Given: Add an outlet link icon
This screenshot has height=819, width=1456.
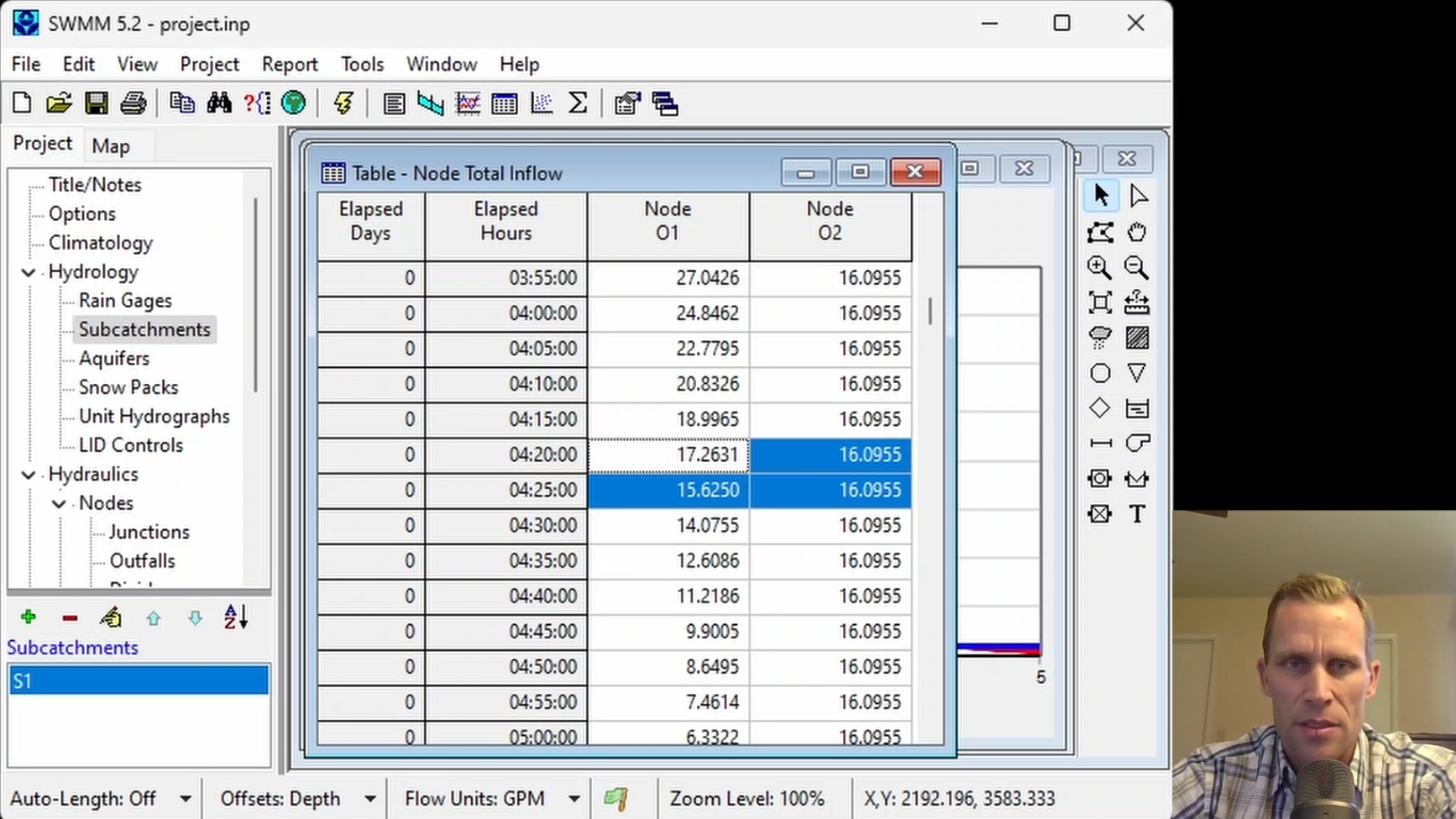Looking at the screenshot, I should (x=1101, y=514).
